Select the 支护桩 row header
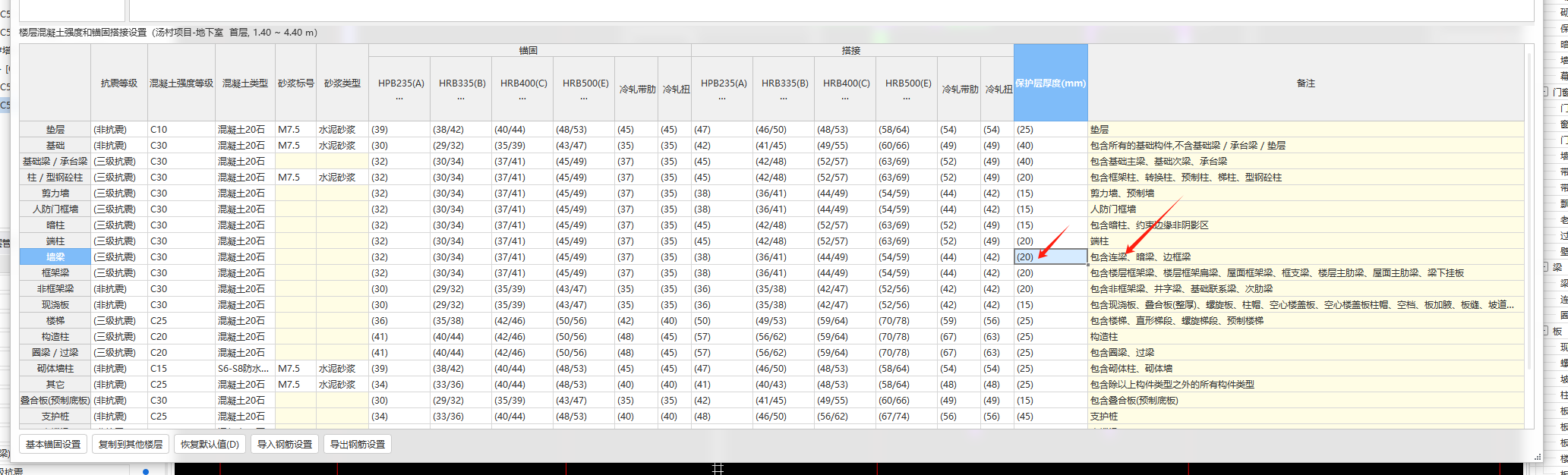 pyautogui.click(x=55, y=417)
